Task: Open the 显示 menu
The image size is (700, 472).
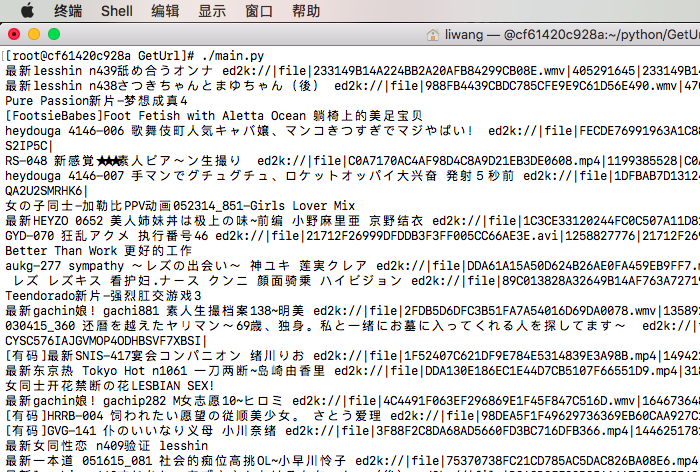Action: coord(212,11)
